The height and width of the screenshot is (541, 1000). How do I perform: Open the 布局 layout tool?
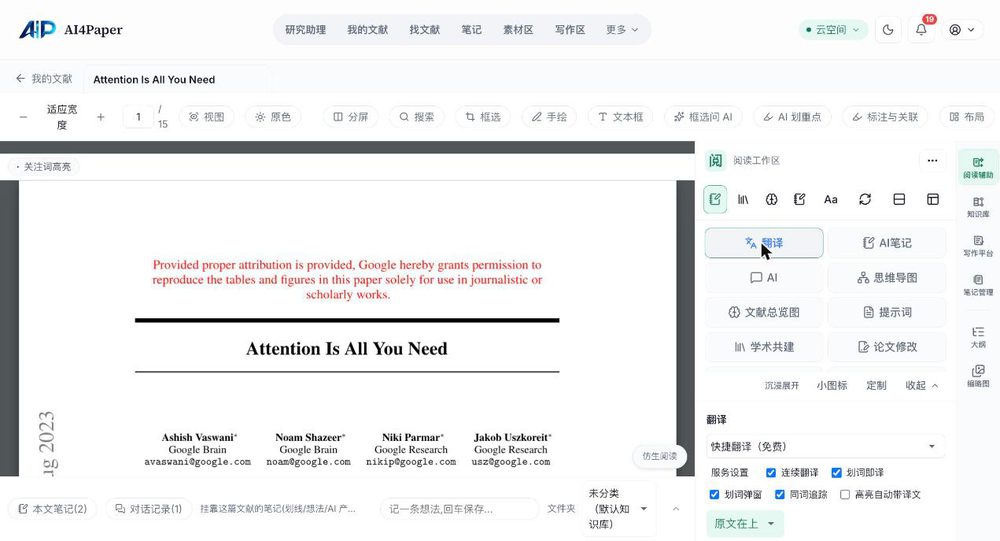(967, 117)
